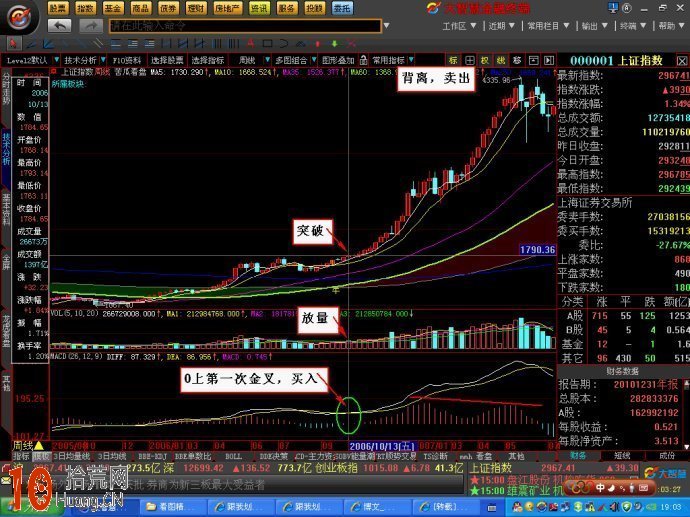Image resolution: width=690 pixels, height=517 pixels.
Task: Select the TS诊断 indicator tab
Action: tap(435, 456)
